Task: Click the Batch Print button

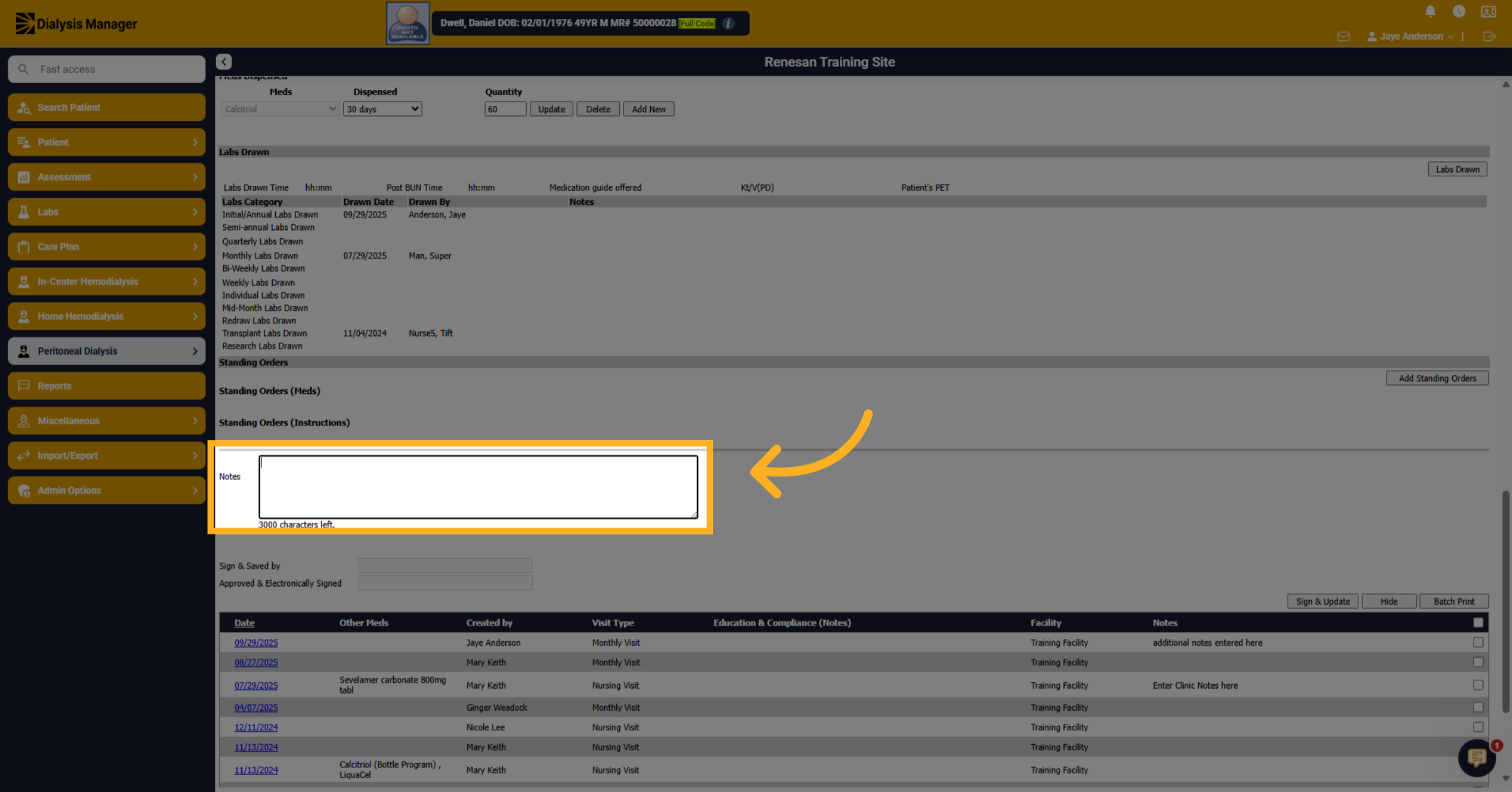Action: [1454, 601]
